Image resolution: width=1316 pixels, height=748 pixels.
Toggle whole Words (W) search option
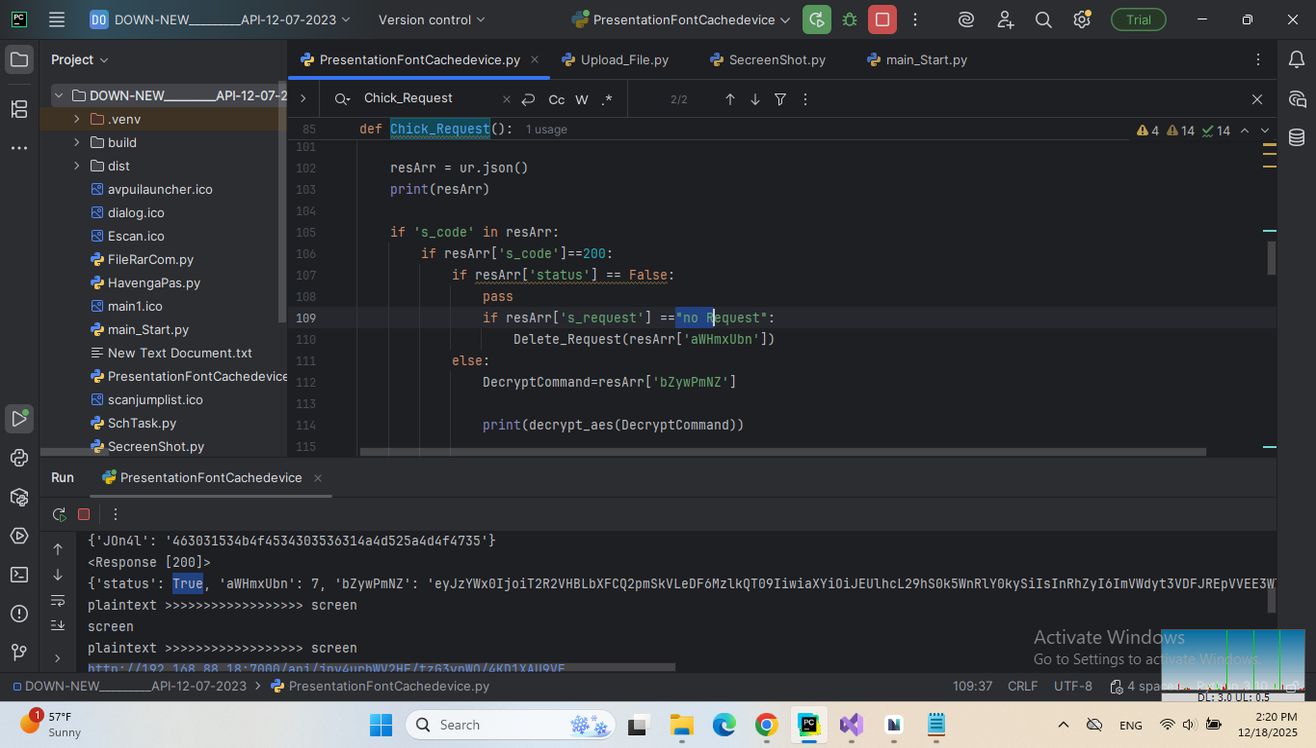click(581, 100)
